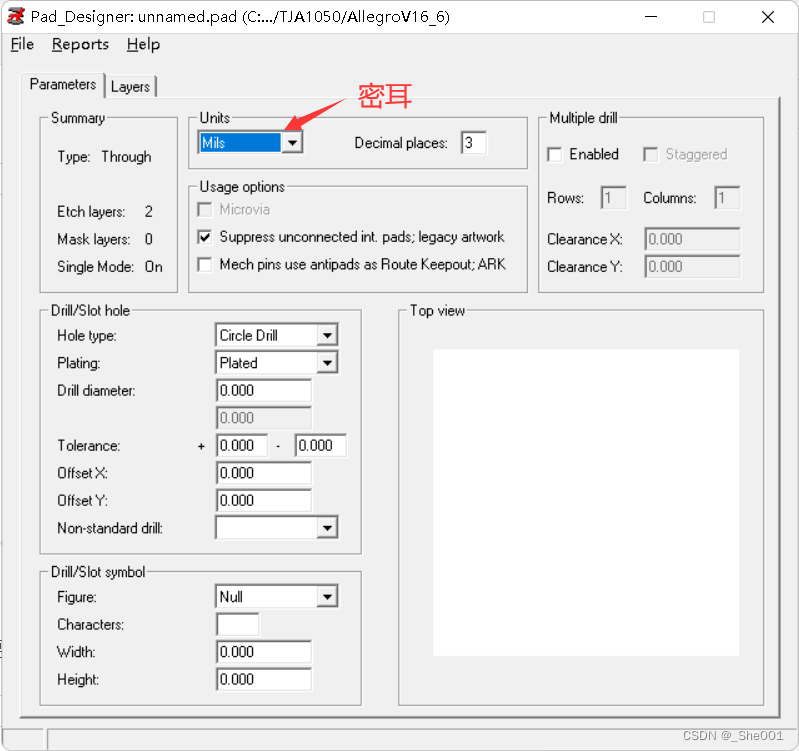
Task: Open the Help menu
Action: pos(143,45)
